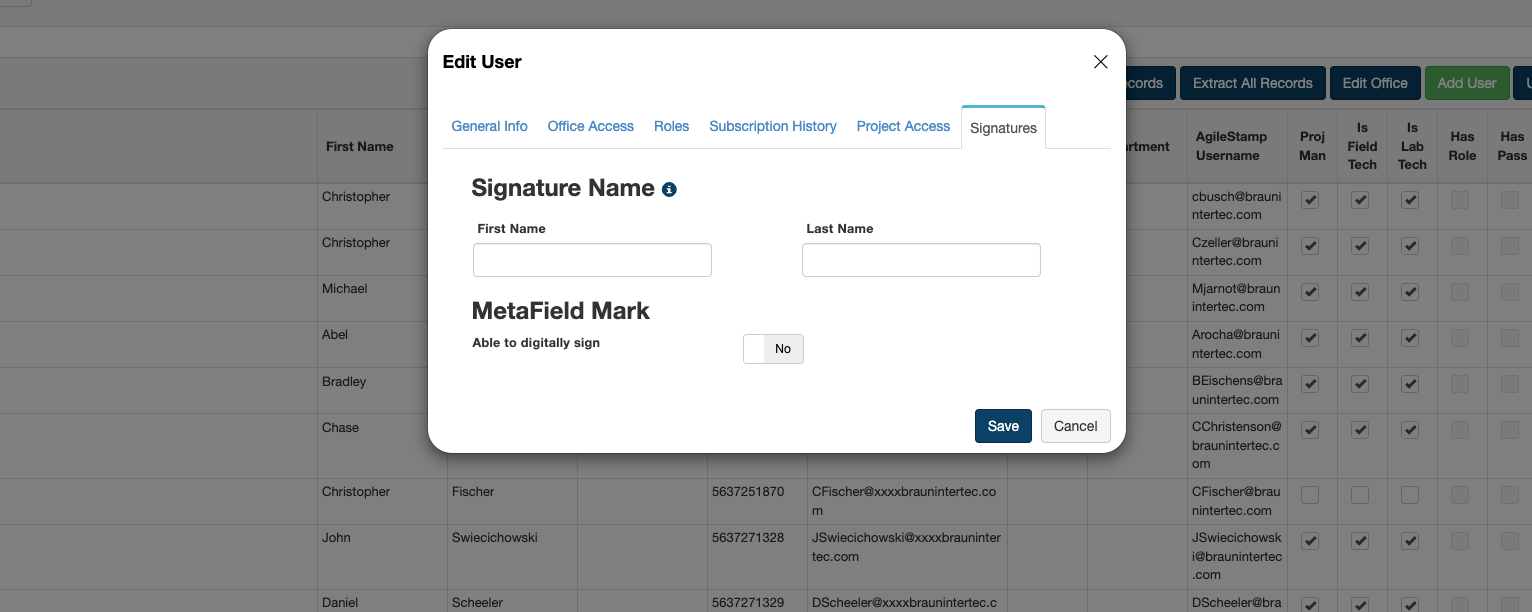This screenshot has width=1532, height=612.
Task: Uncheck Proj Man for cbusch user
Action: [x=1310, y=200]
